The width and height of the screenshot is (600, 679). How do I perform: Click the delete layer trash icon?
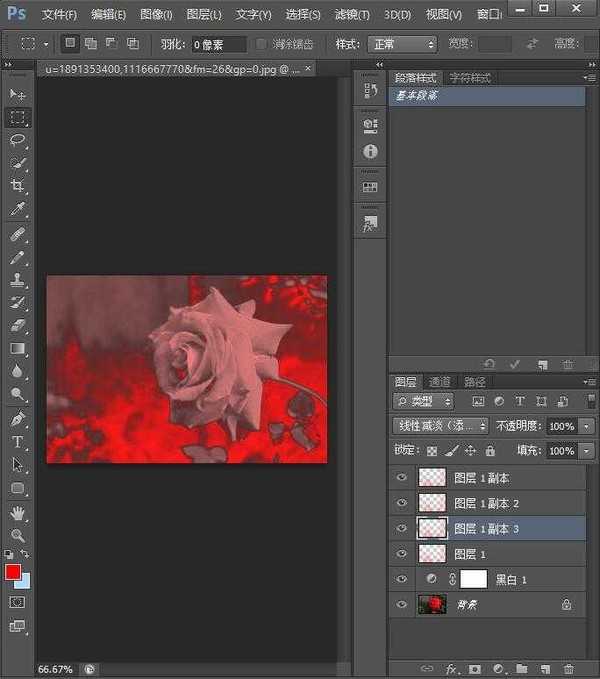click(568, 668)
